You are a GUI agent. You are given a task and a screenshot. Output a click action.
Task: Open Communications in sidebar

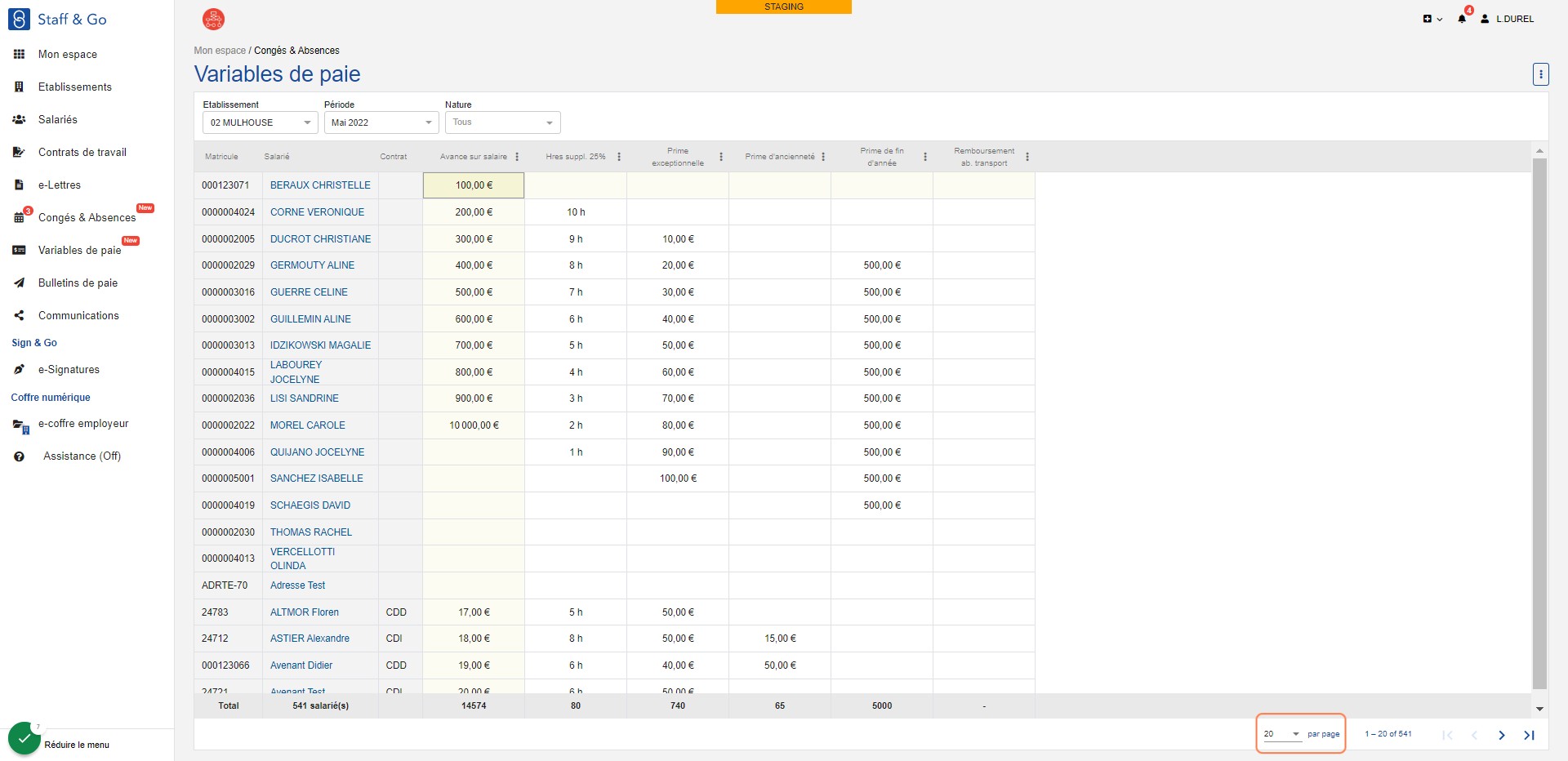[78, 316]
